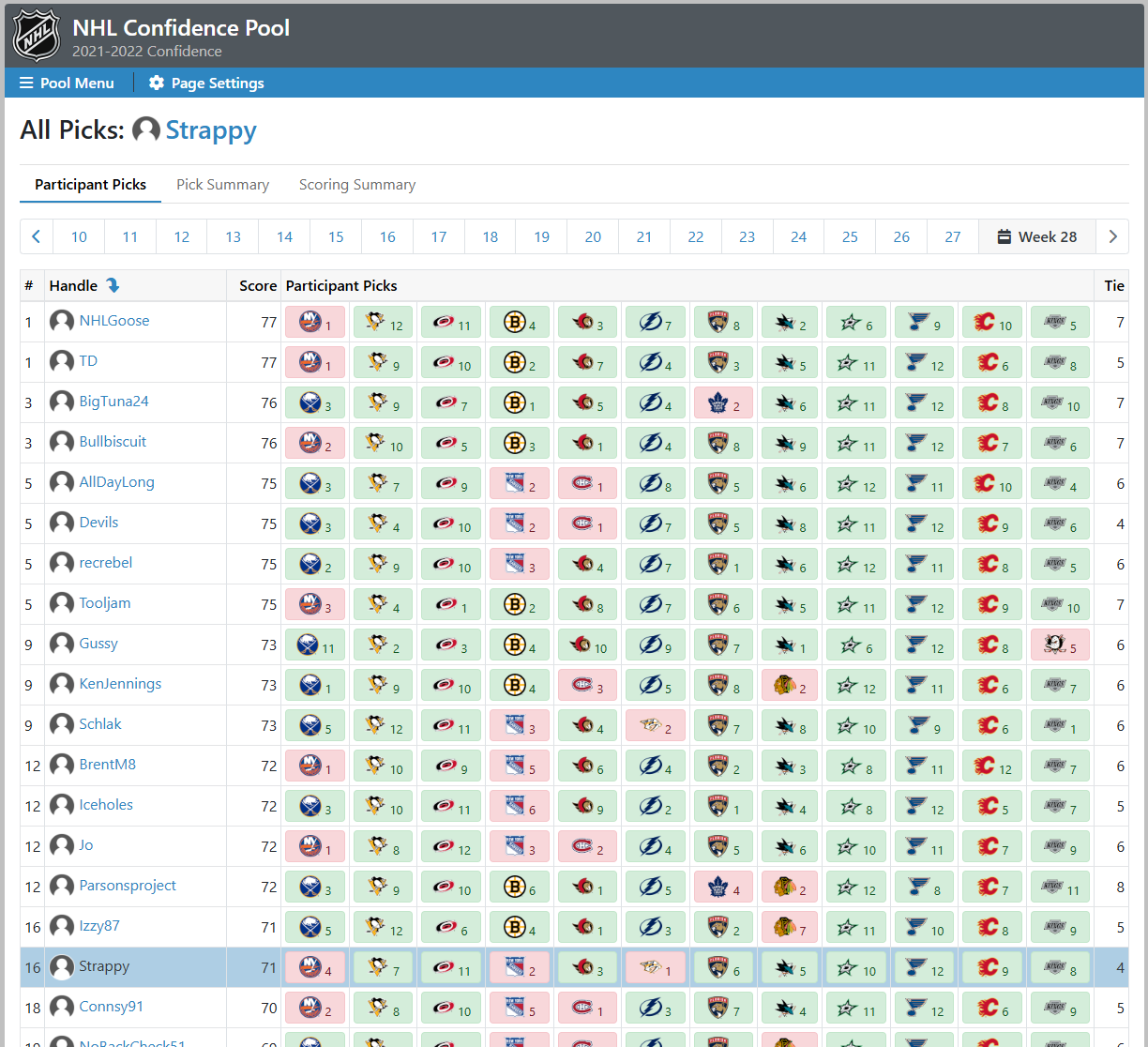The image size is (1148, 1047).
Task: Click NHLGoose's Penguins pick worth 12
Action: coord(383,323)
